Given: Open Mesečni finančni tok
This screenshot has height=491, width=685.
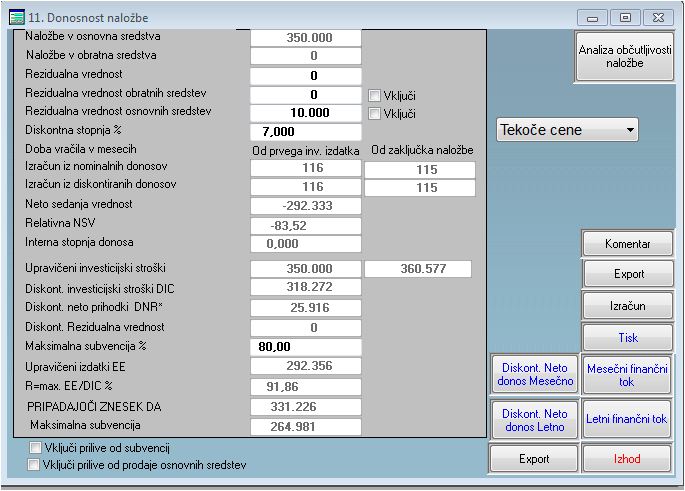Looking at the screenshot, I should point(627,375).
